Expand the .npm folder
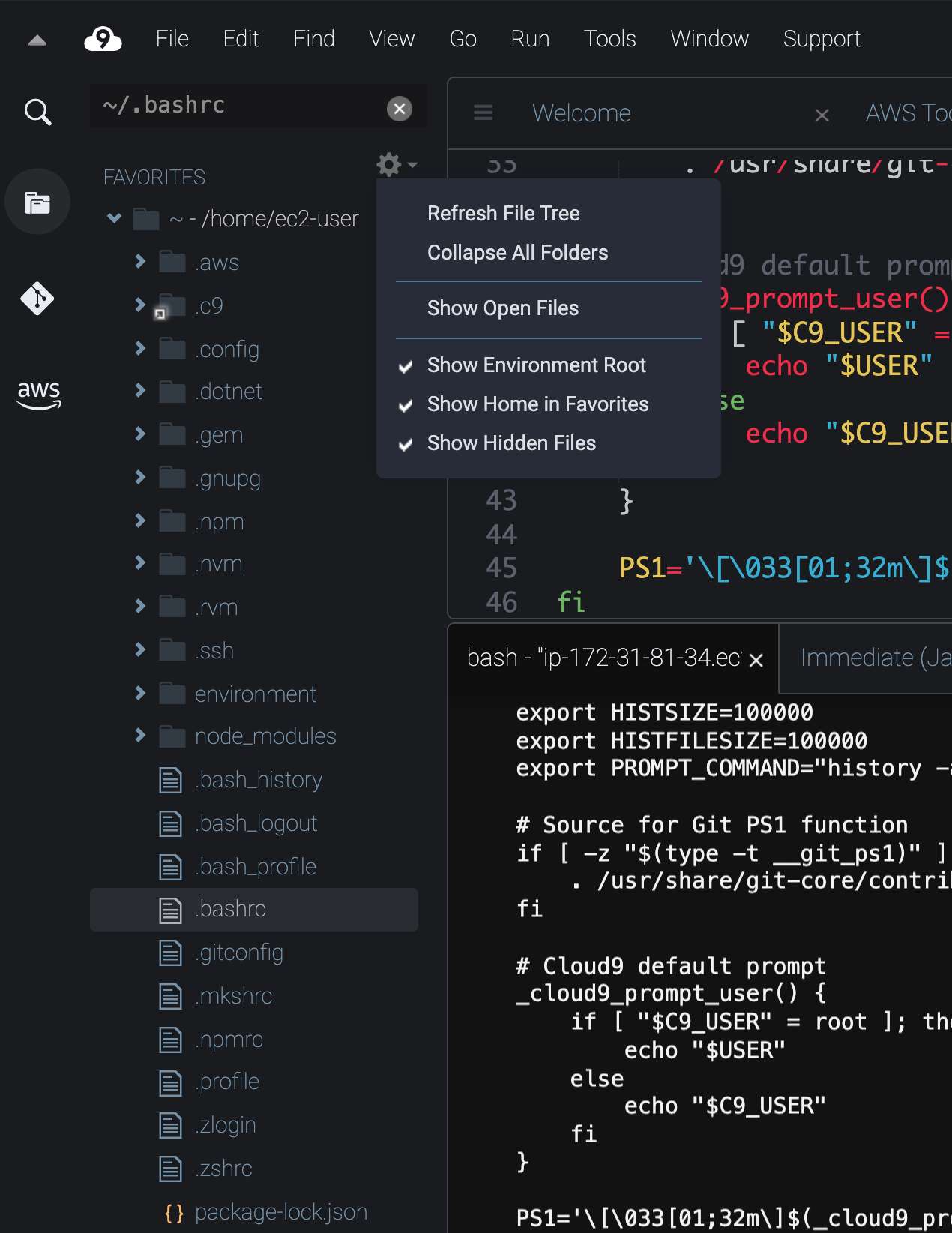 point(140,520)
